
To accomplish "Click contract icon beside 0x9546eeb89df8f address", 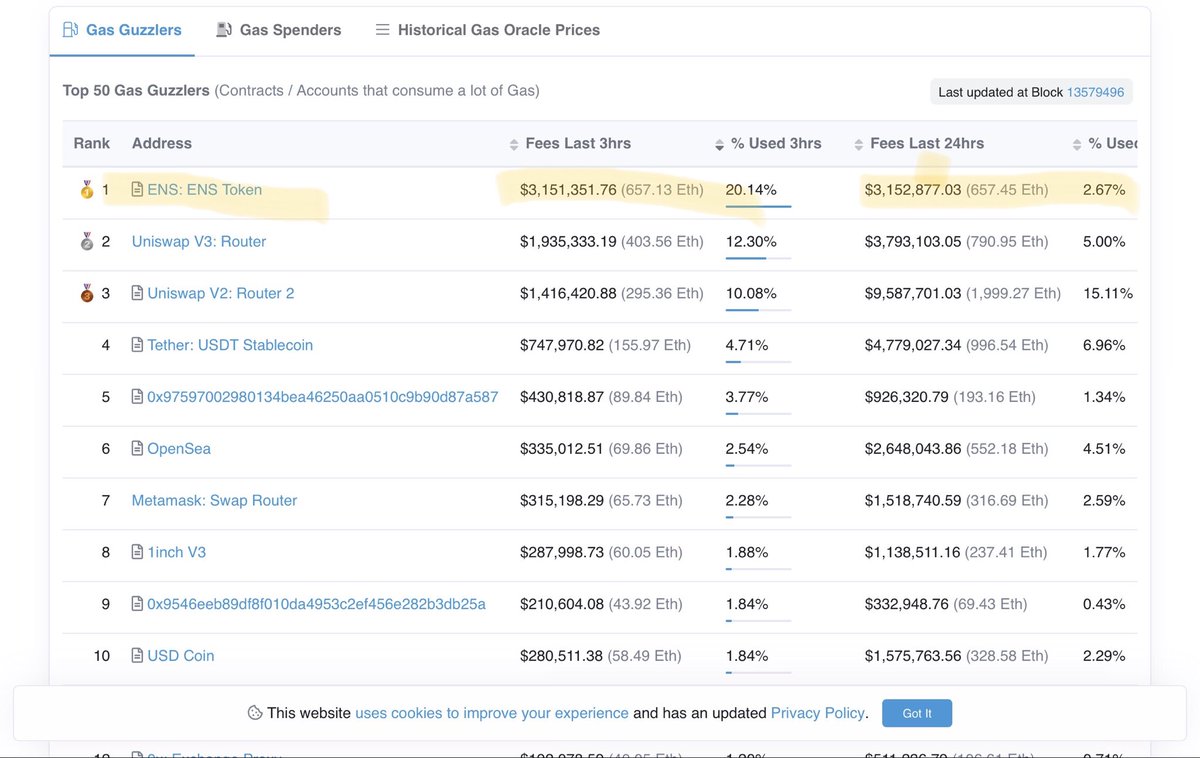I will [x=138, y=605].
